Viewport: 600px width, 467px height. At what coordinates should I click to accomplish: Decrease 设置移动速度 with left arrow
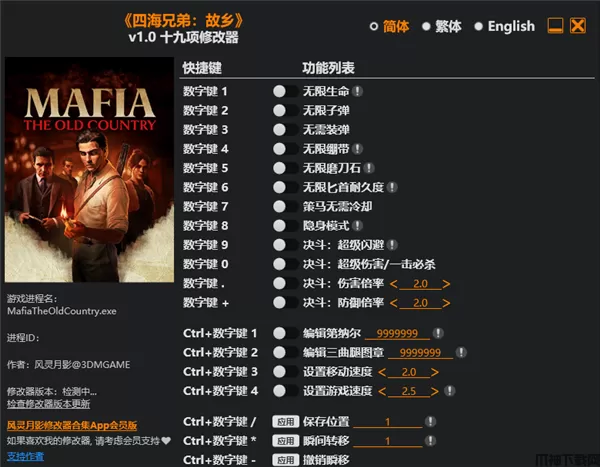click(382, 372)
